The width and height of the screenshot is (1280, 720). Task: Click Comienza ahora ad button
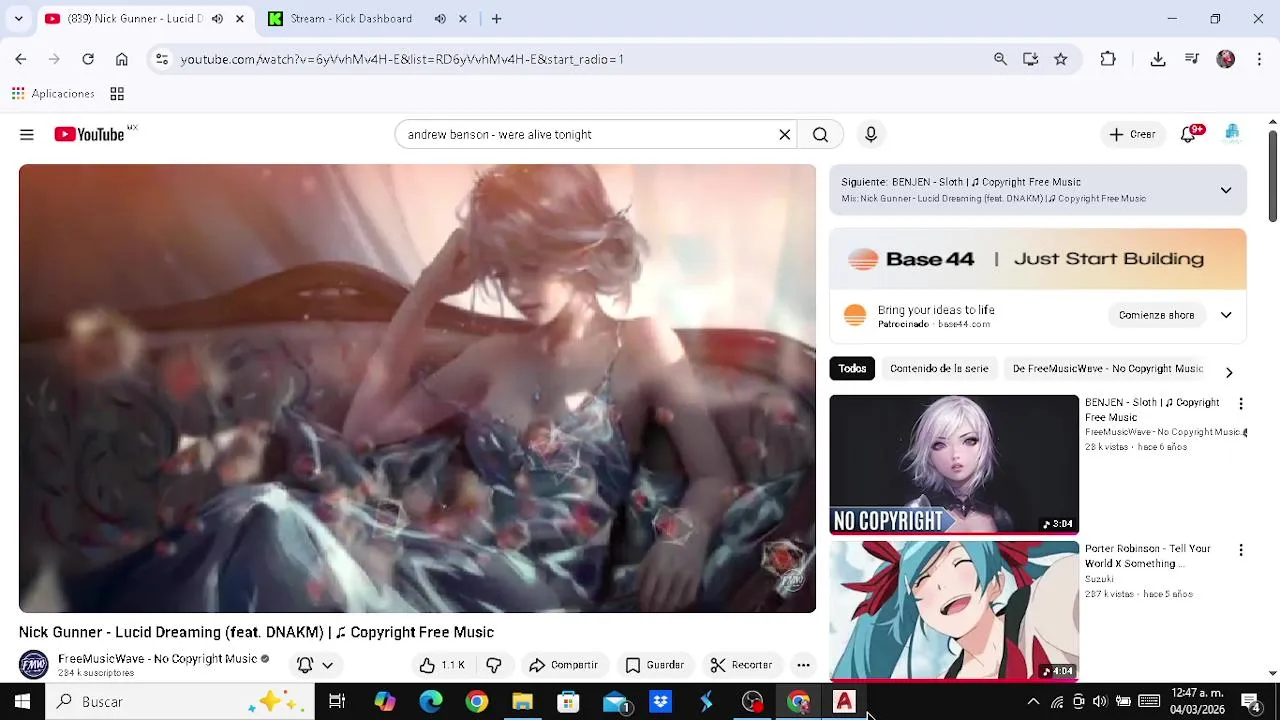(1156, 315)
